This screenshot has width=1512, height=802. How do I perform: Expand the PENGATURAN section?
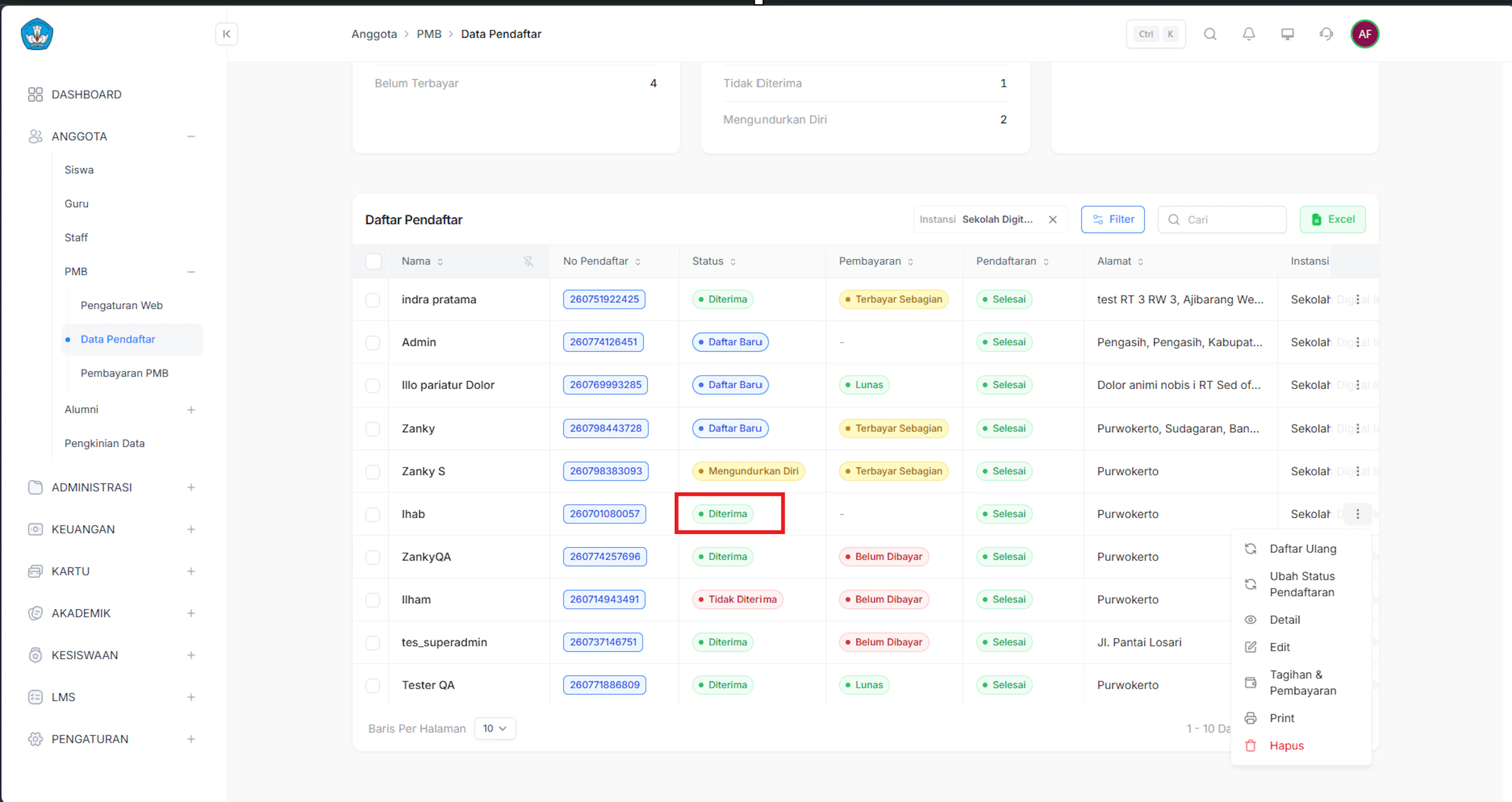point(191,739)
